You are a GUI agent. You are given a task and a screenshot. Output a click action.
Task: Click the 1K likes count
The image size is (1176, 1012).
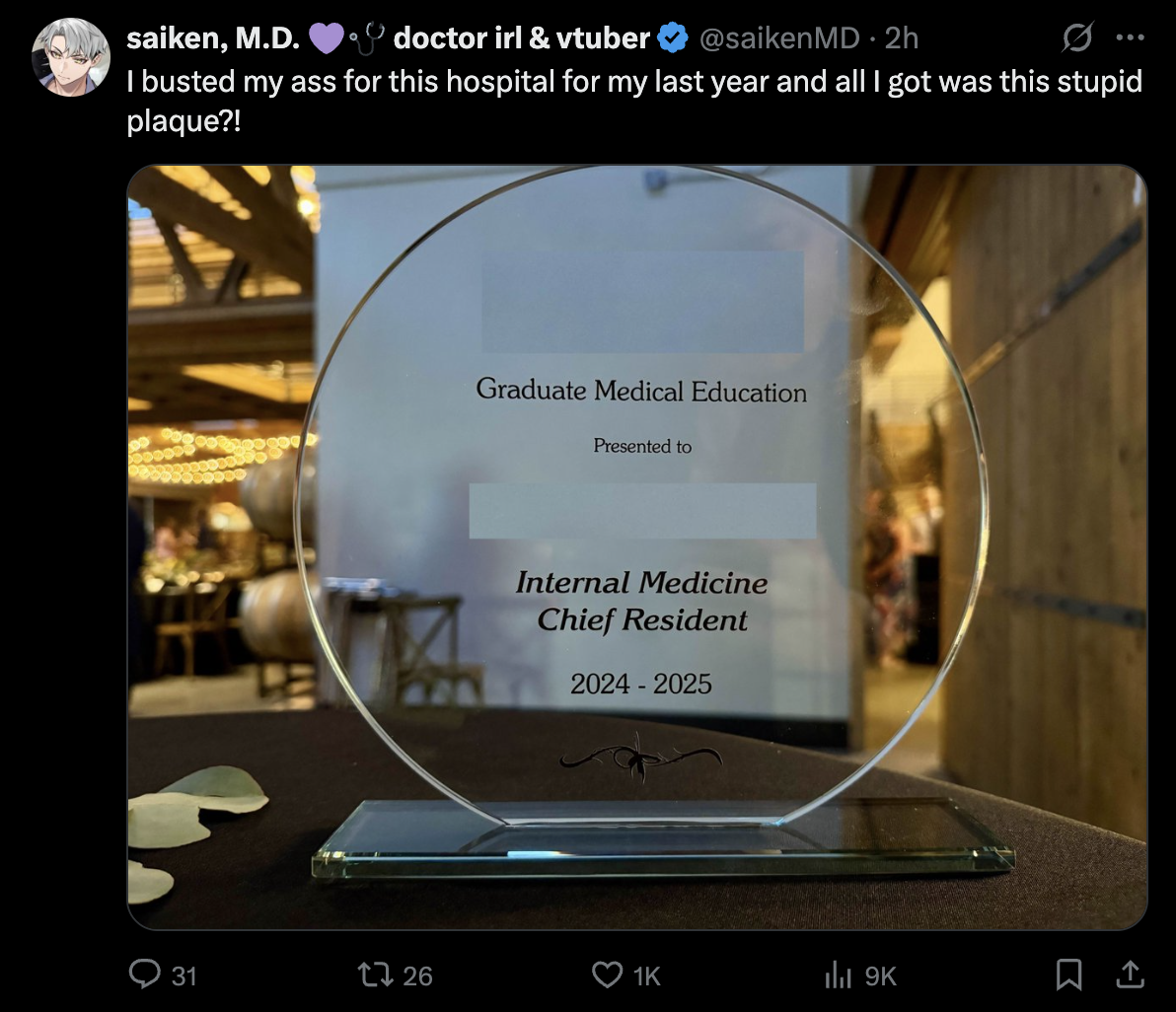tap(646, 976)
